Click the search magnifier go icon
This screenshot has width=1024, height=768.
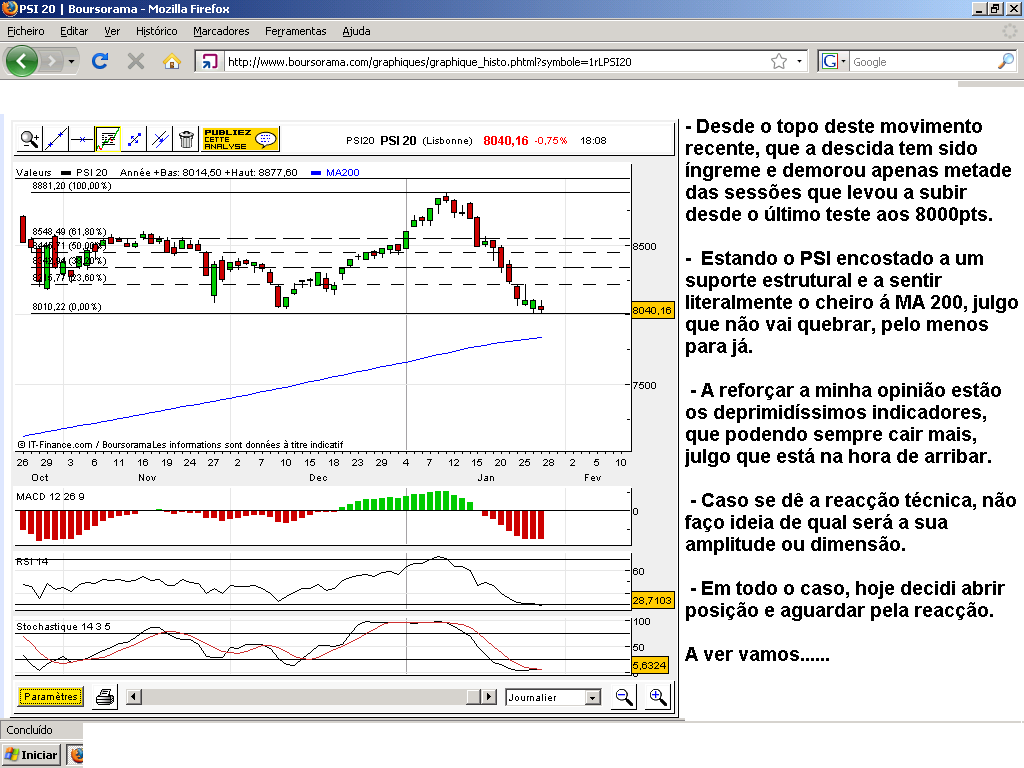[1006, 61]
